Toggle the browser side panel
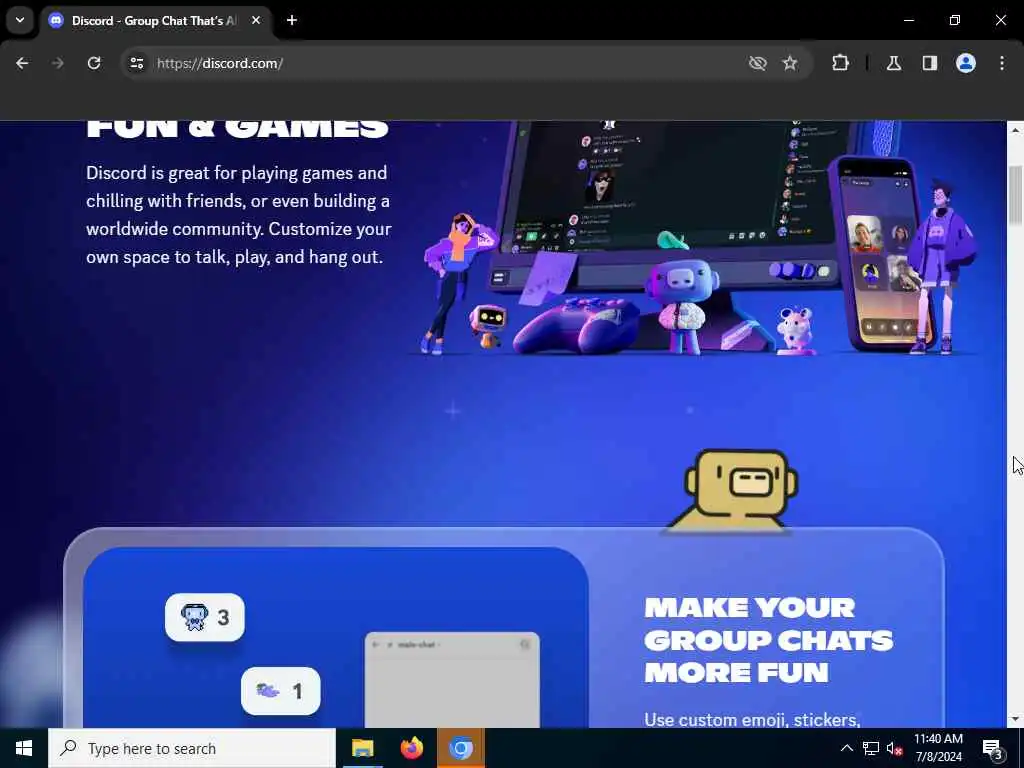The image size is (1024, 768). (x=930, y=63)
